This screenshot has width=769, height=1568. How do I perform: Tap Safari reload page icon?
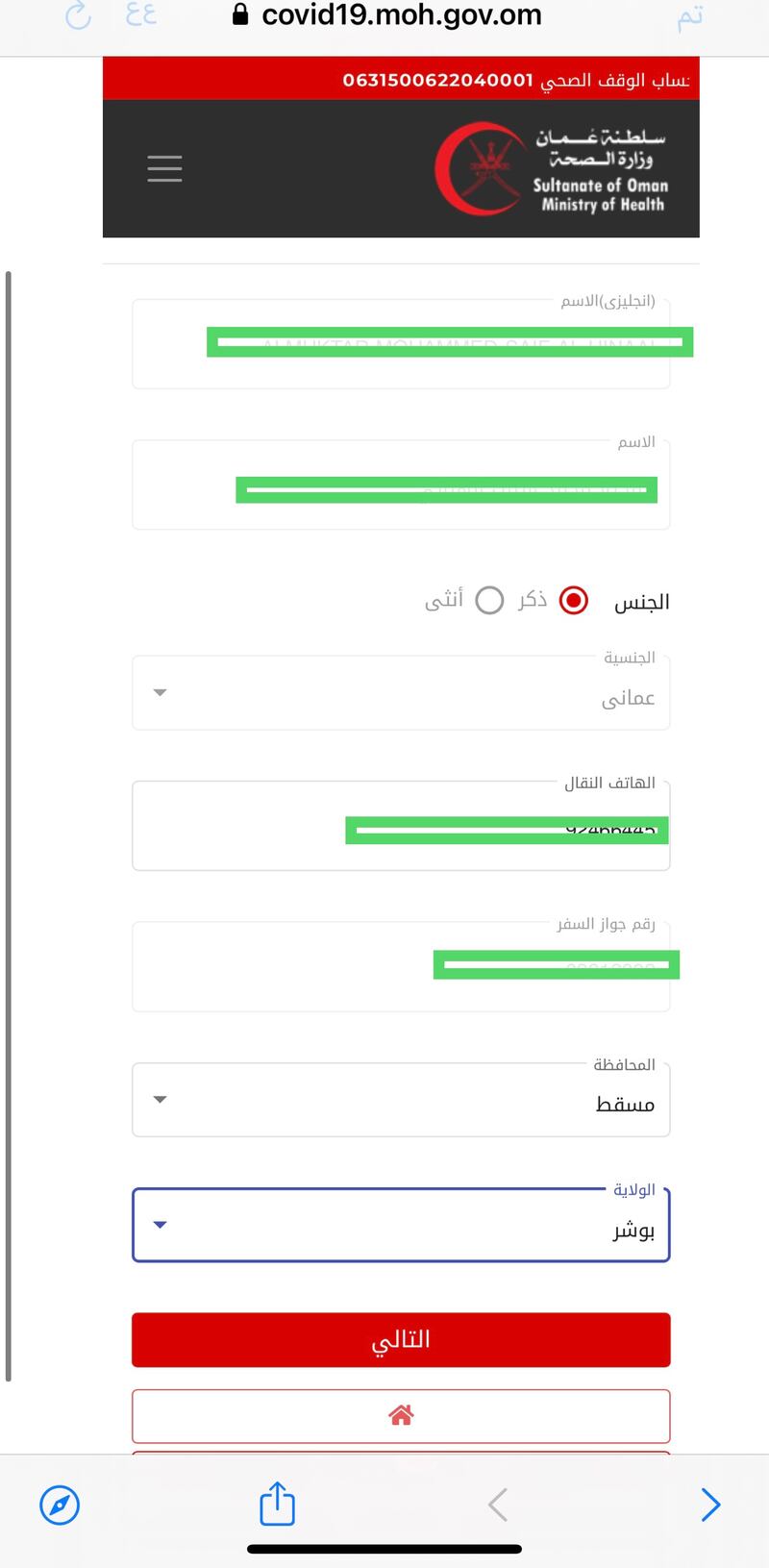78,15
